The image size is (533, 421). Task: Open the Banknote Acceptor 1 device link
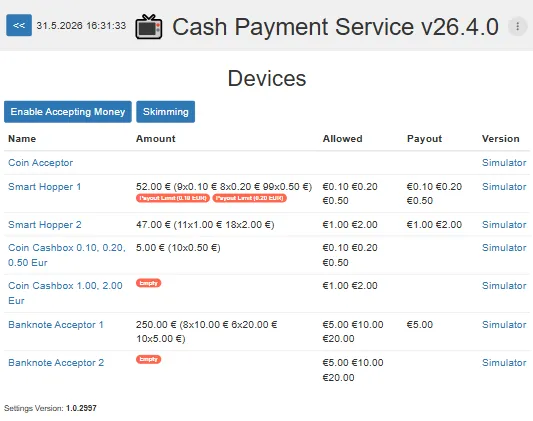point(56,325)
